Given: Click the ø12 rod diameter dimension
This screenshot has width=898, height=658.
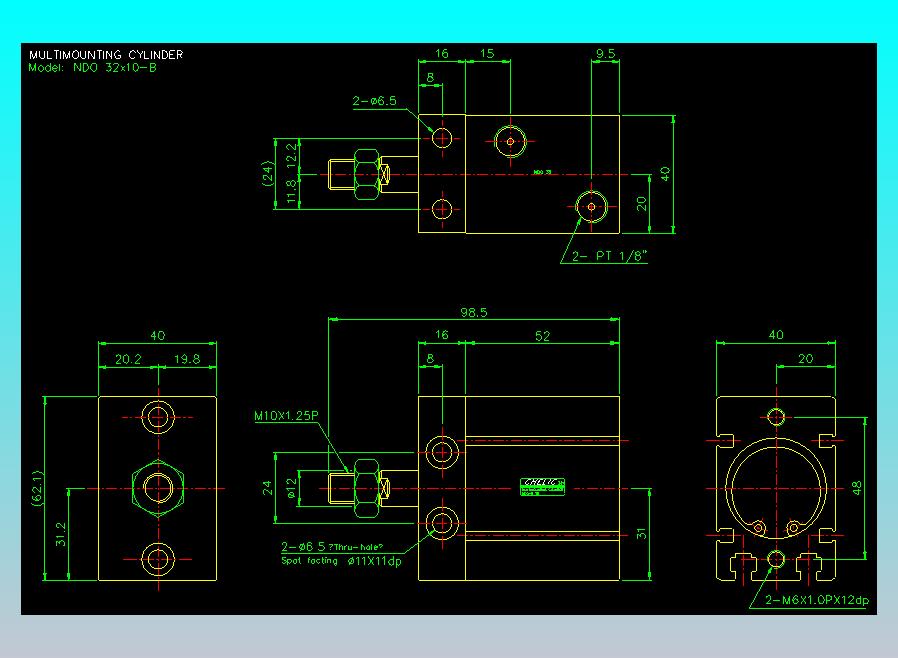Looking at the screenshot, I should click(292, 488).
